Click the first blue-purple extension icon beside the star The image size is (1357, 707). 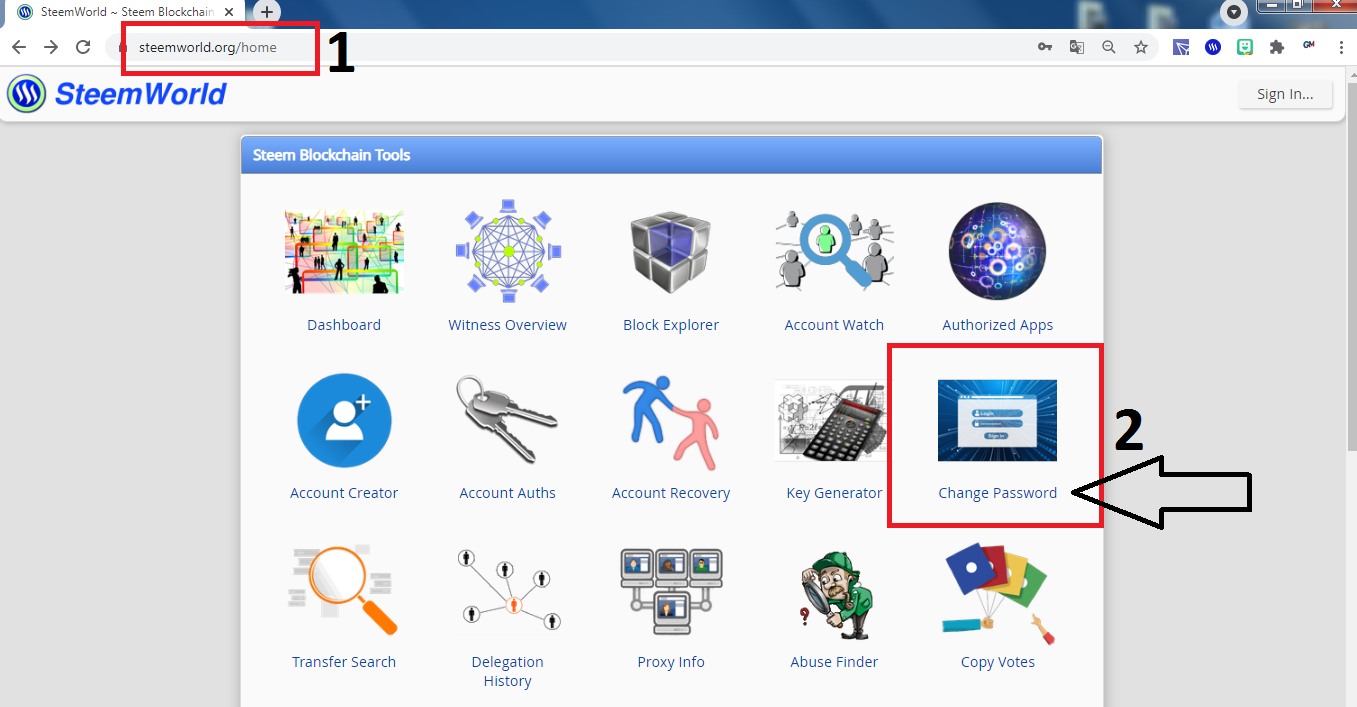(1181, 47)
